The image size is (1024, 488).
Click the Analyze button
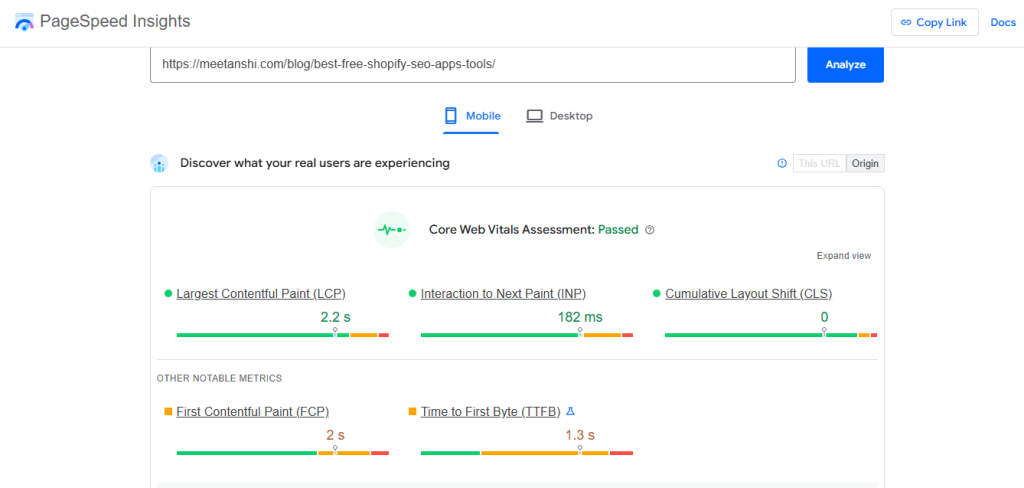[x=845, y=65]
